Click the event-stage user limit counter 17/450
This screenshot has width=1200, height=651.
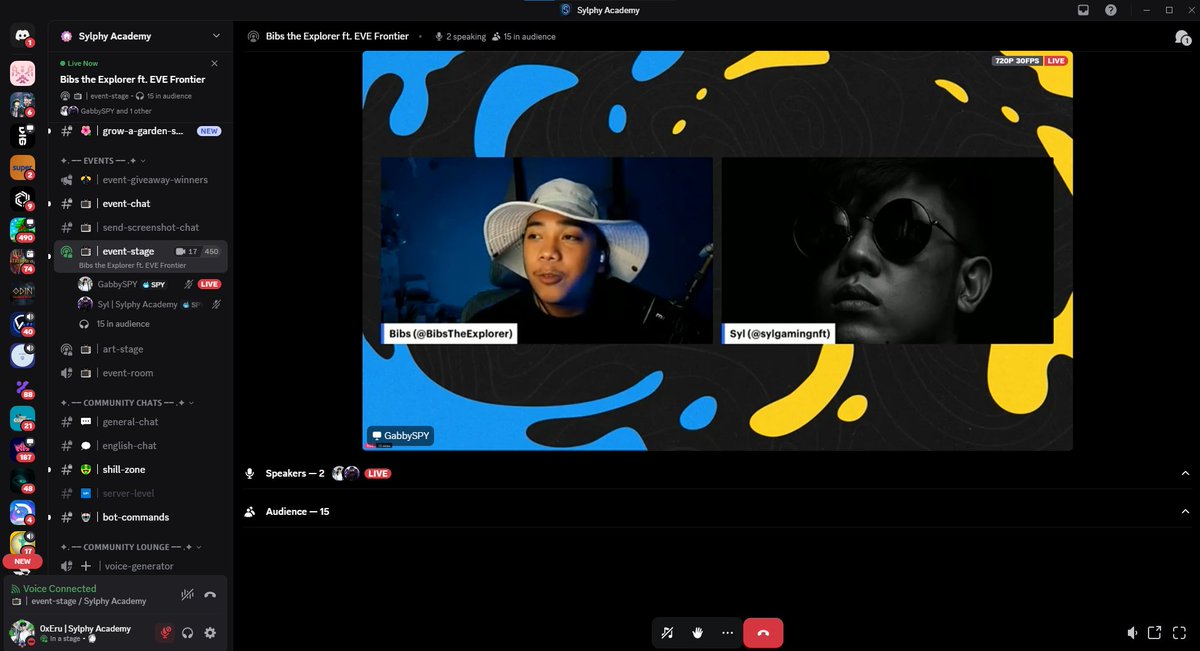(199, 252)
